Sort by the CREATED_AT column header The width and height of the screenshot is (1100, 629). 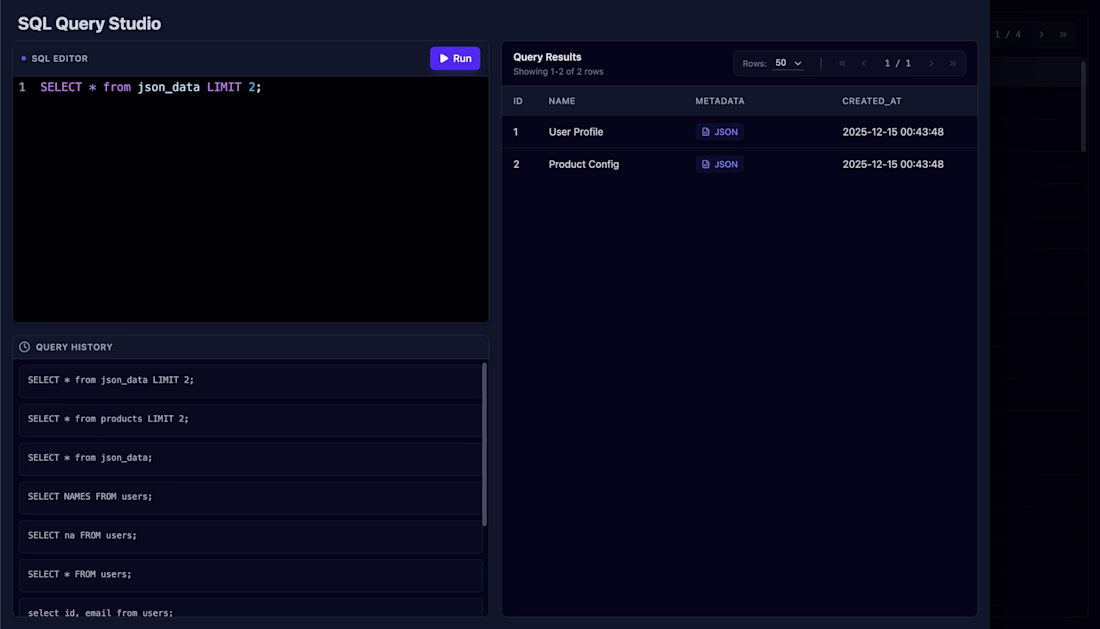(x=871, y=101)
